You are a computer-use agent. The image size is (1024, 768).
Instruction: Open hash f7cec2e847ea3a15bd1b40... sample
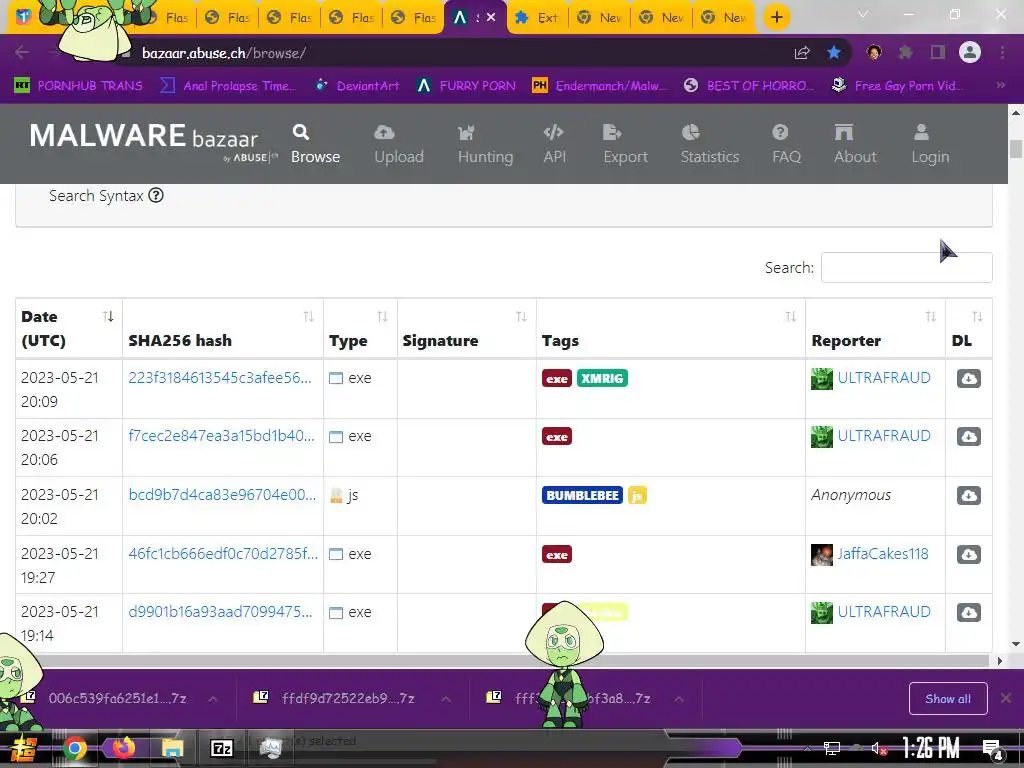221,436
